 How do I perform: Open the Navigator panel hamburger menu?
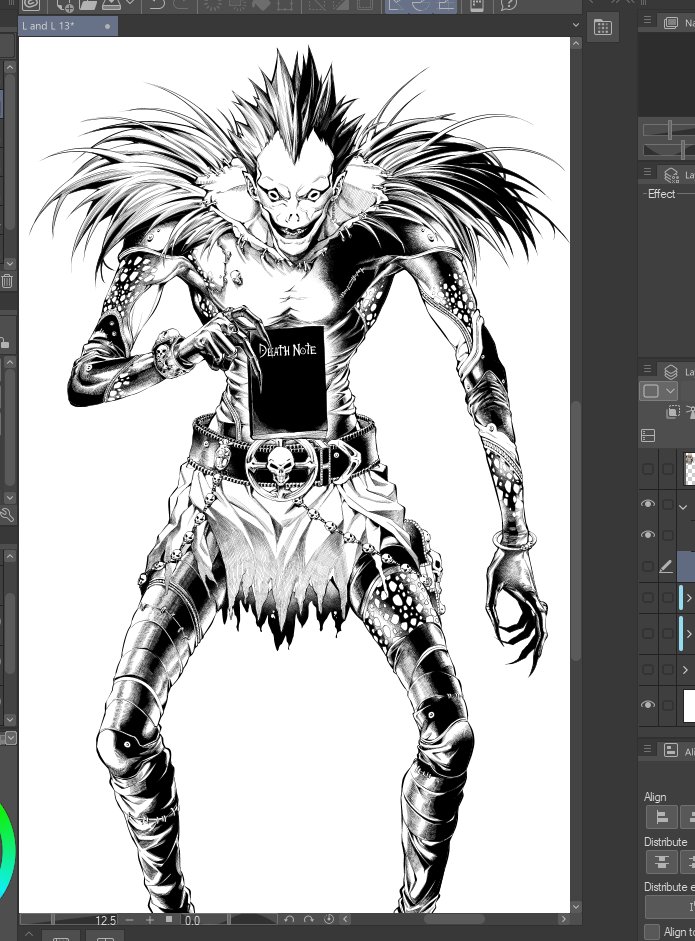tap(647, 20)
